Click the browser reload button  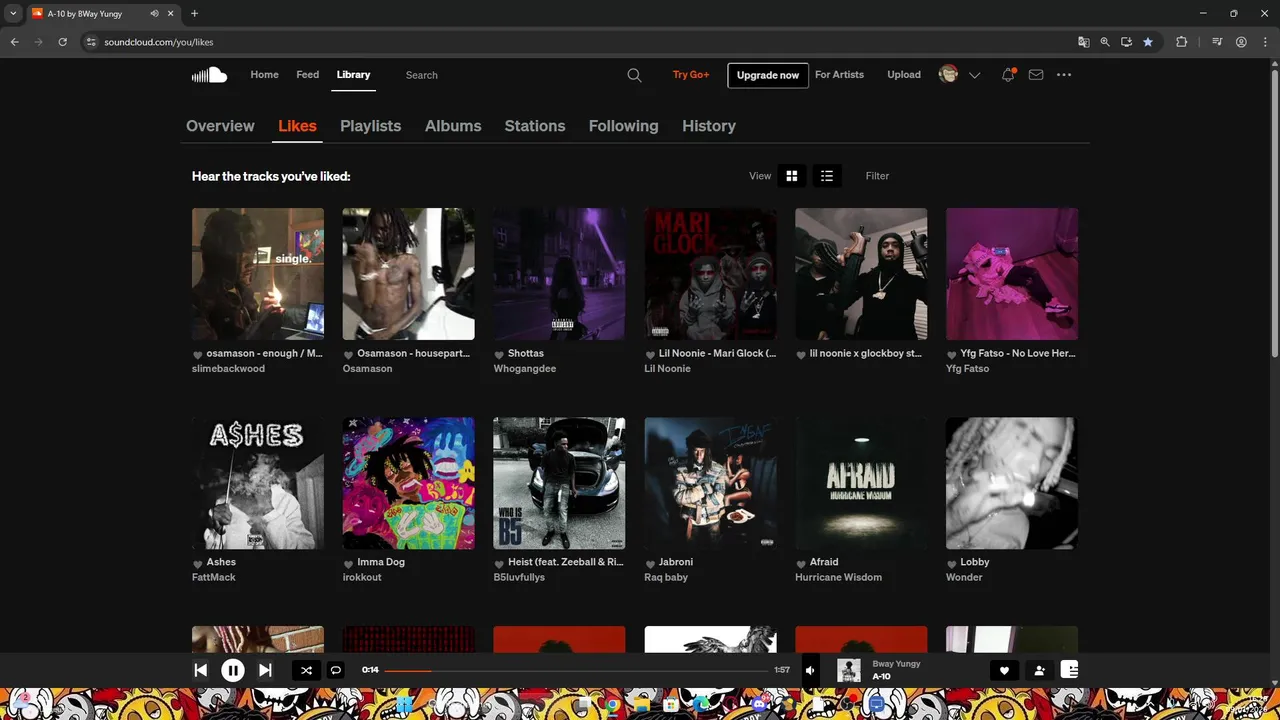[x=62, y=42]
